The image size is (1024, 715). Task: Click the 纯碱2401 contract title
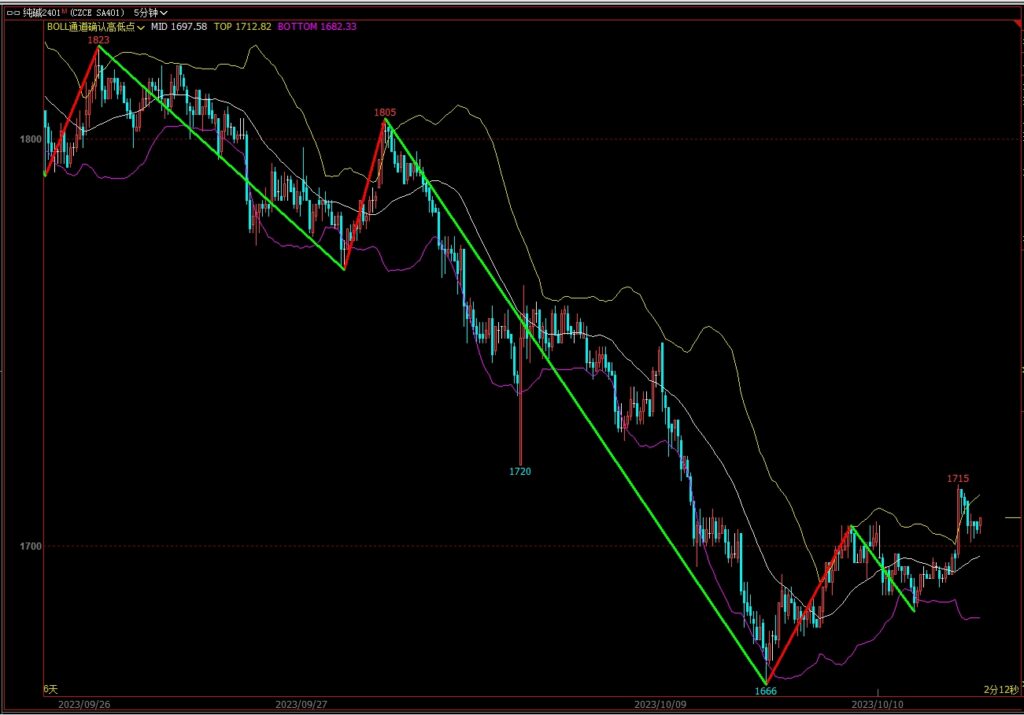pos(38,12)
